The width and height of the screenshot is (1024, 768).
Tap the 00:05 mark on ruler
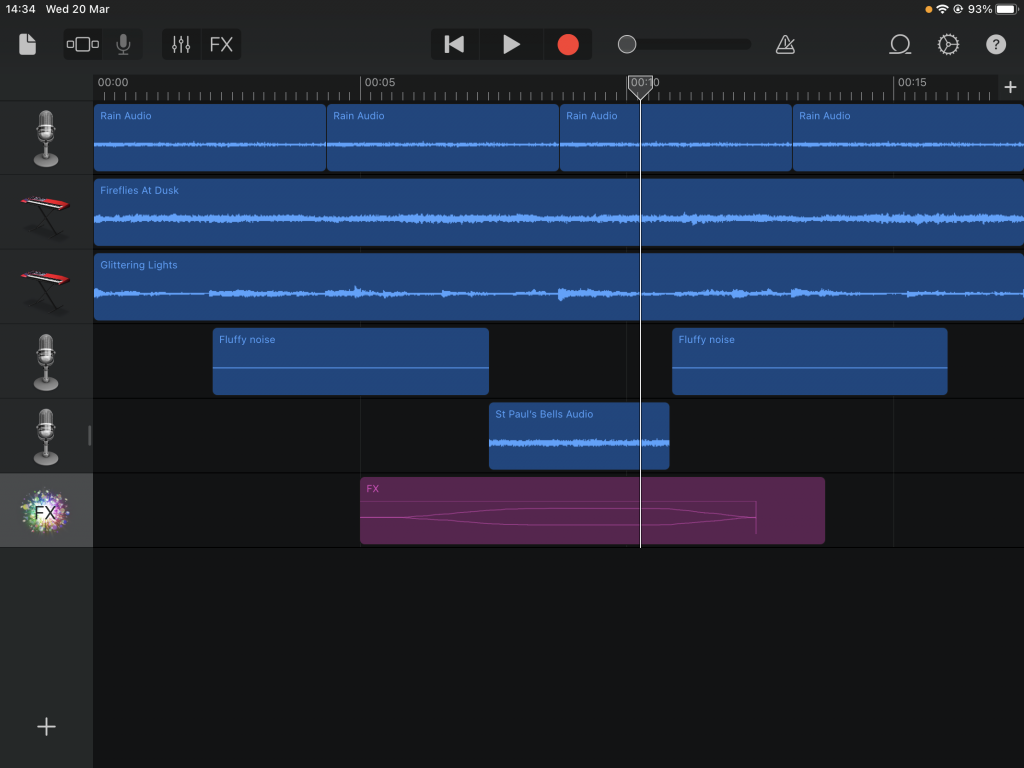pyautogui.click(x=379, y=82)
